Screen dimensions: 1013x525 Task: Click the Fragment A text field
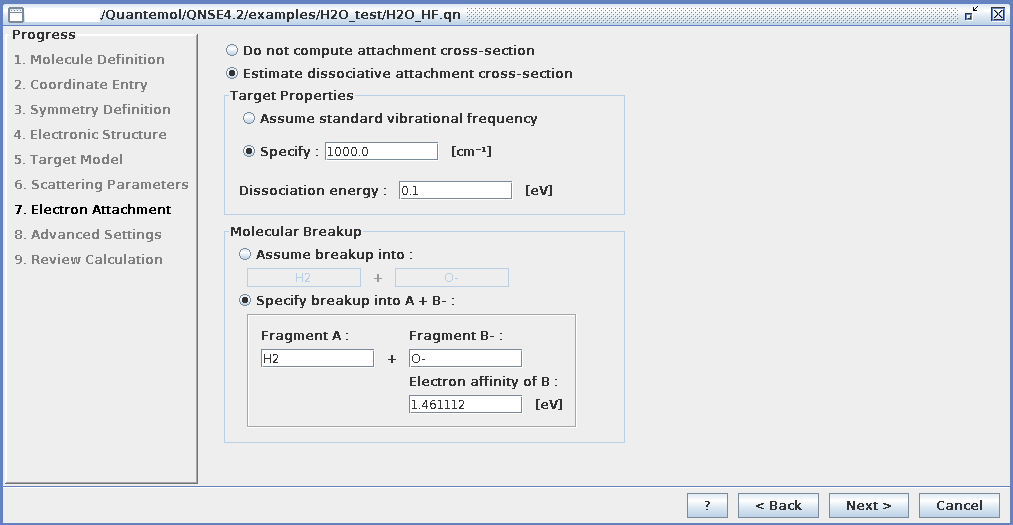(x=317, y=358)
